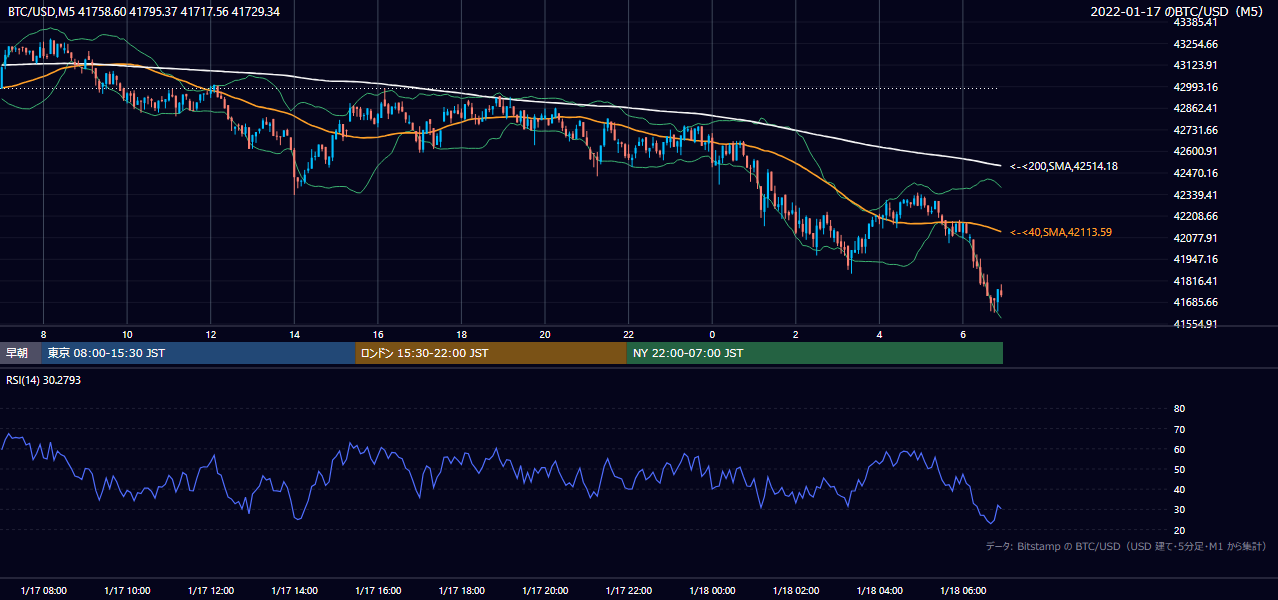Image resolution: width=1278 pixels, height=600 pixels.
Task: Click the 1/17 16:00 date axis label
Action: [x=378, y=590]
